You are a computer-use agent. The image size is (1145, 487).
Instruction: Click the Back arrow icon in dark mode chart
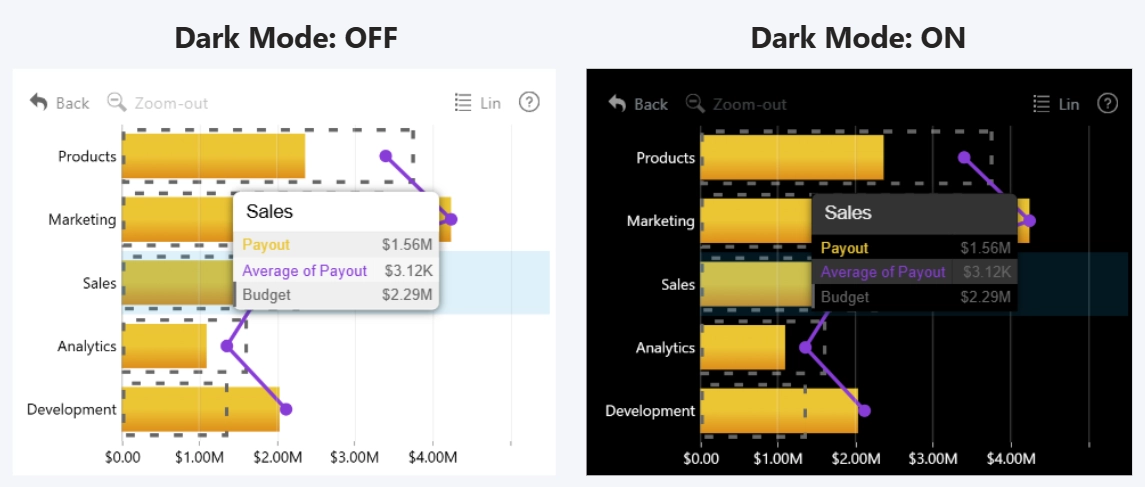tap(617, 104)
